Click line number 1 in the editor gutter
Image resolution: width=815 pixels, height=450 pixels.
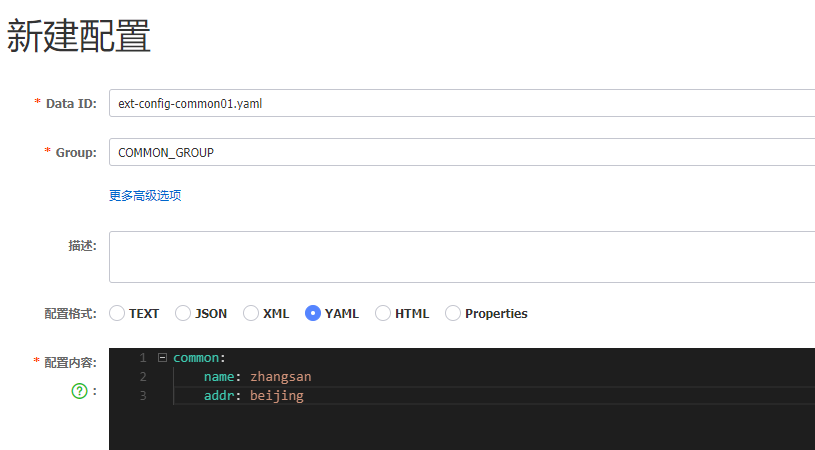pos(143,358)
